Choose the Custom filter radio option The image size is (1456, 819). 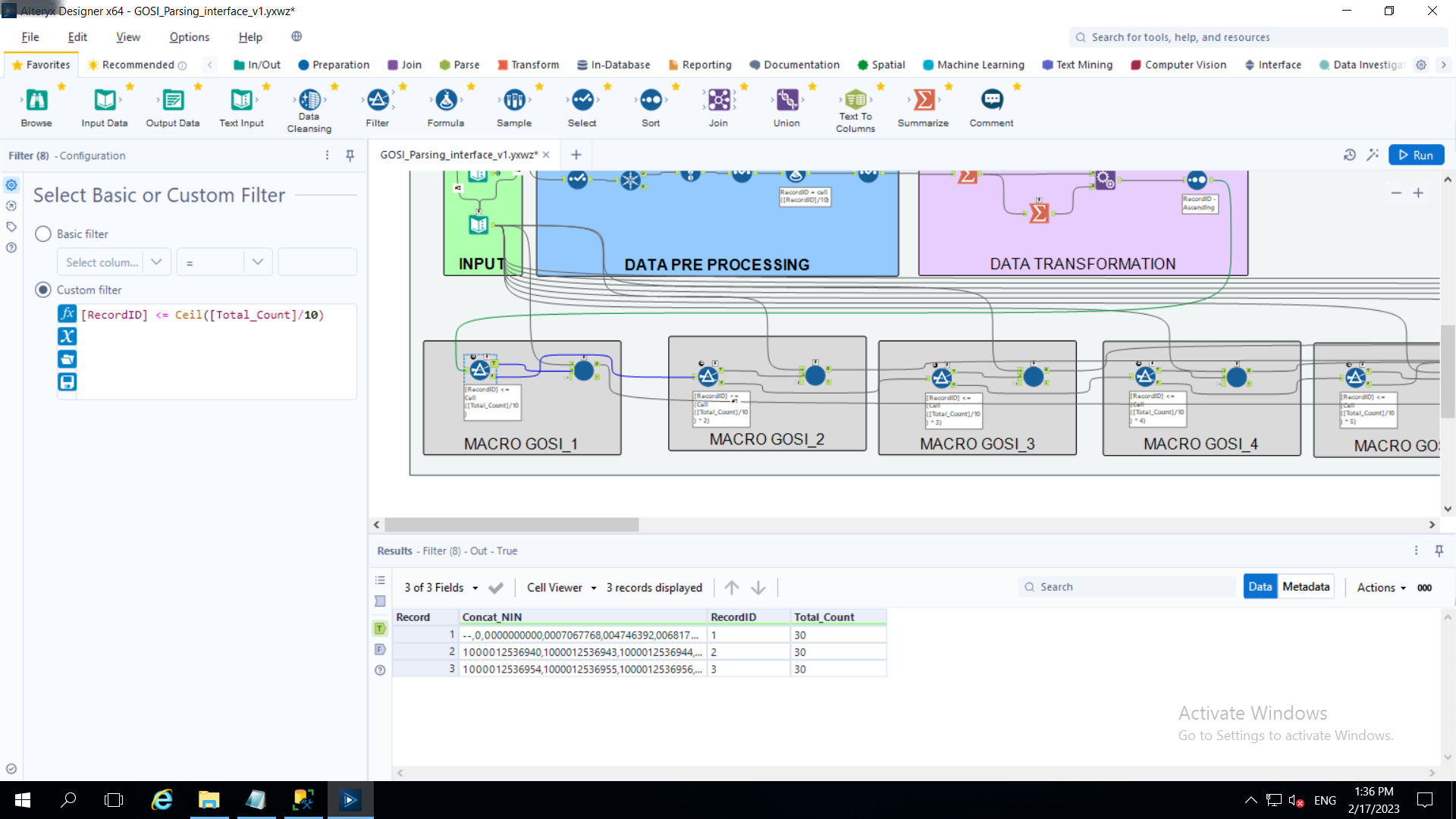[43, 290]
